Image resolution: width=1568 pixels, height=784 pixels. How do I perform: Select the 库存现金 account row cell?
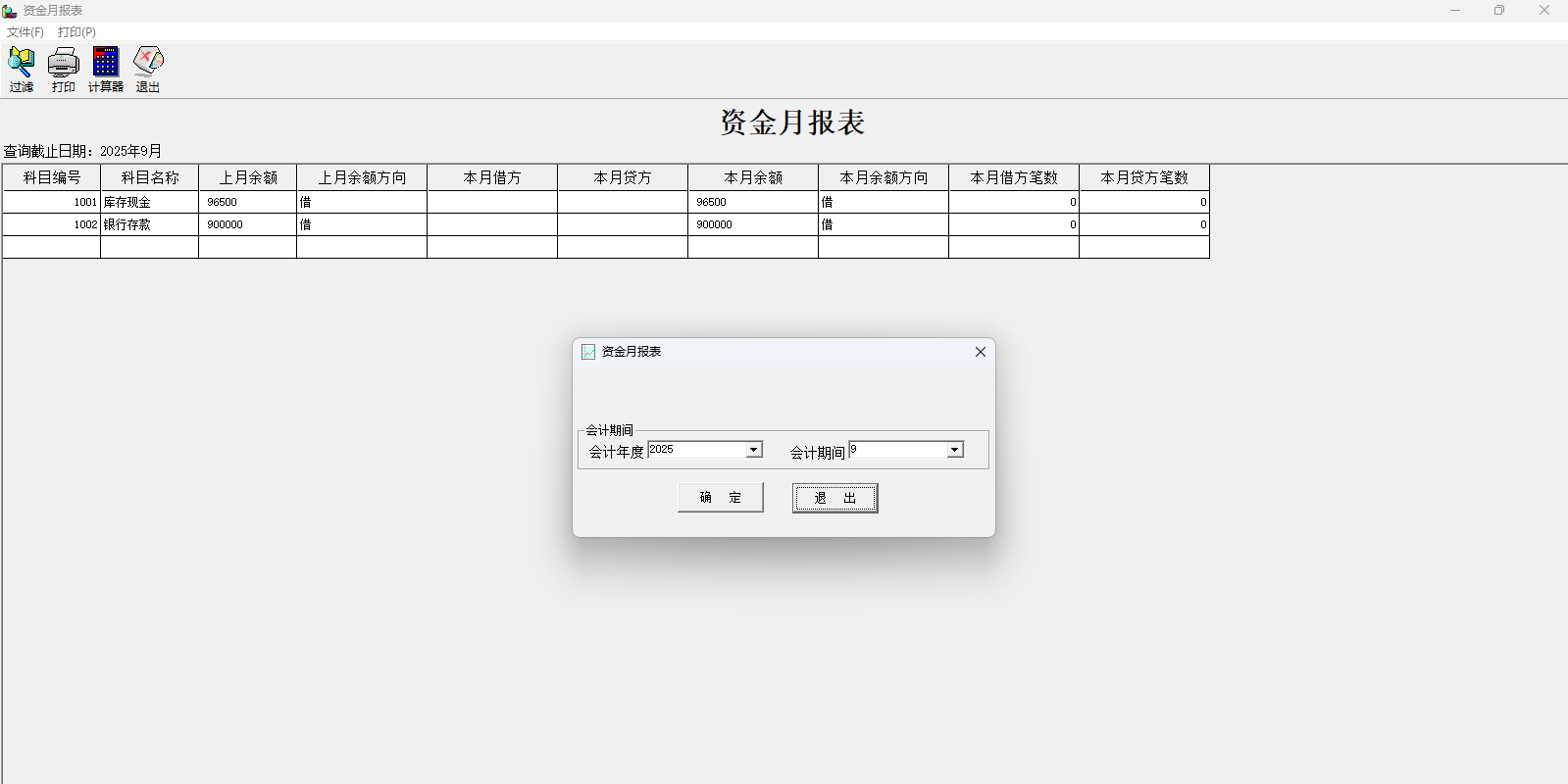click(x=149, y=202)
